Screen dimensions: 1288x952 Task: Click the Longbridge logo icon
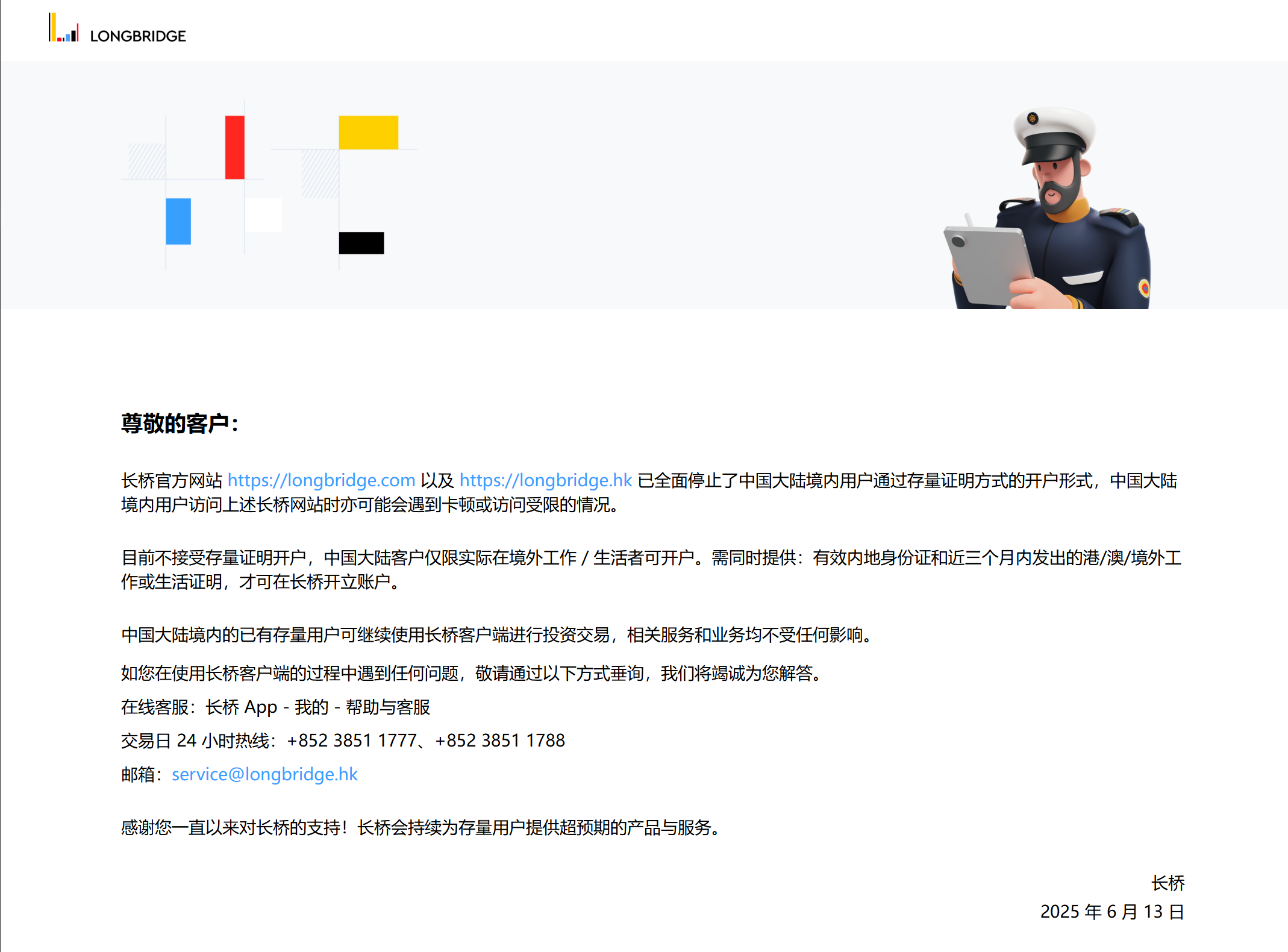(64, 28)
